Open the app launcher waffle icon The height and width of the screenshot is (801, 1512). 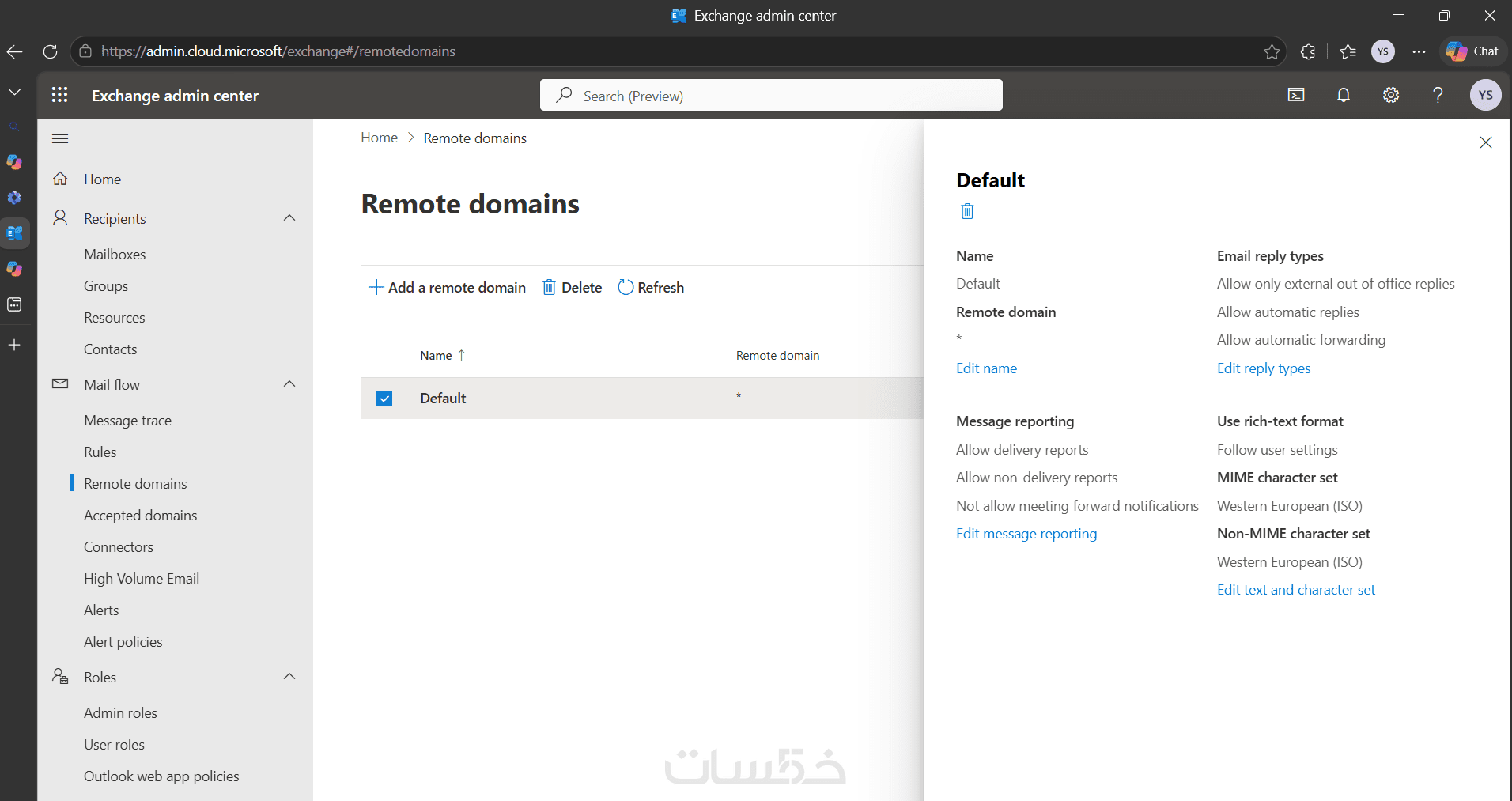(x=59, y=96)
